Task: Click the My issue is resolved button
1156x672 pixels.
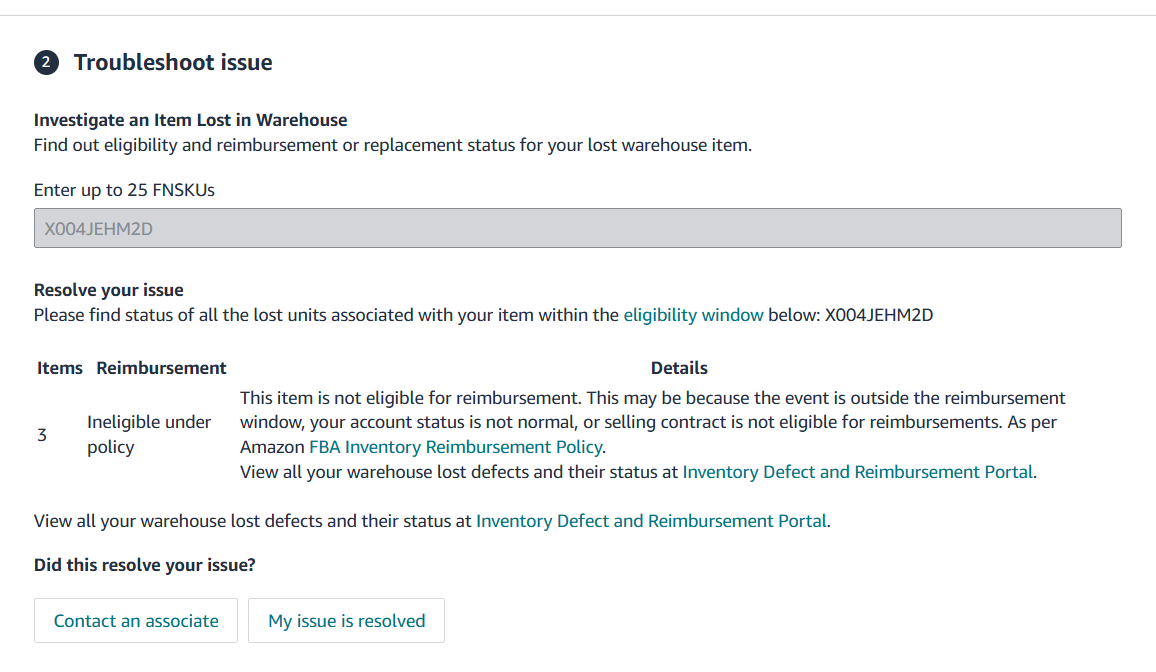Action: (347, 621)
